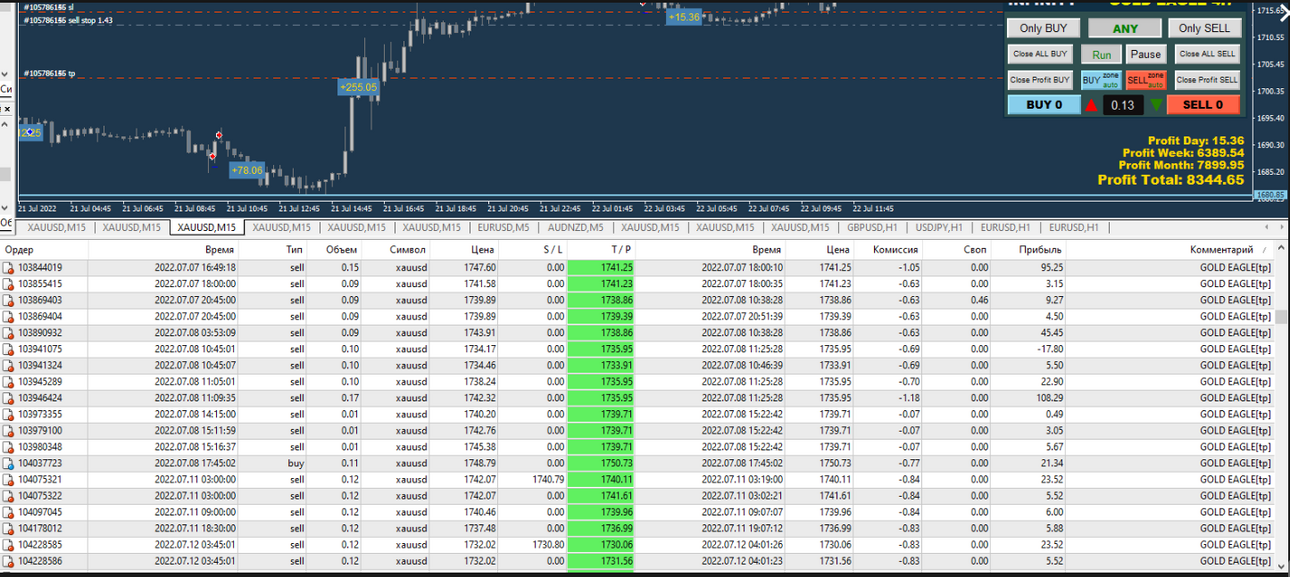Select the Only BUY mode
Screen dimensions: 1290x577
pyautogui.click(x=1043, y=28)
